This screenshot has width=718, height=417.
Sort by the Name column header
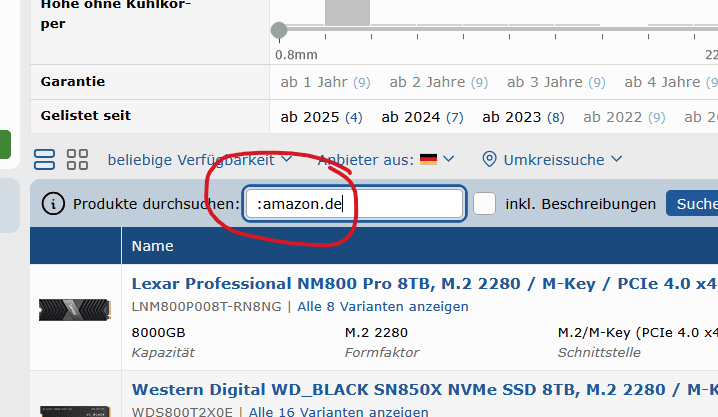pos(152,246)
